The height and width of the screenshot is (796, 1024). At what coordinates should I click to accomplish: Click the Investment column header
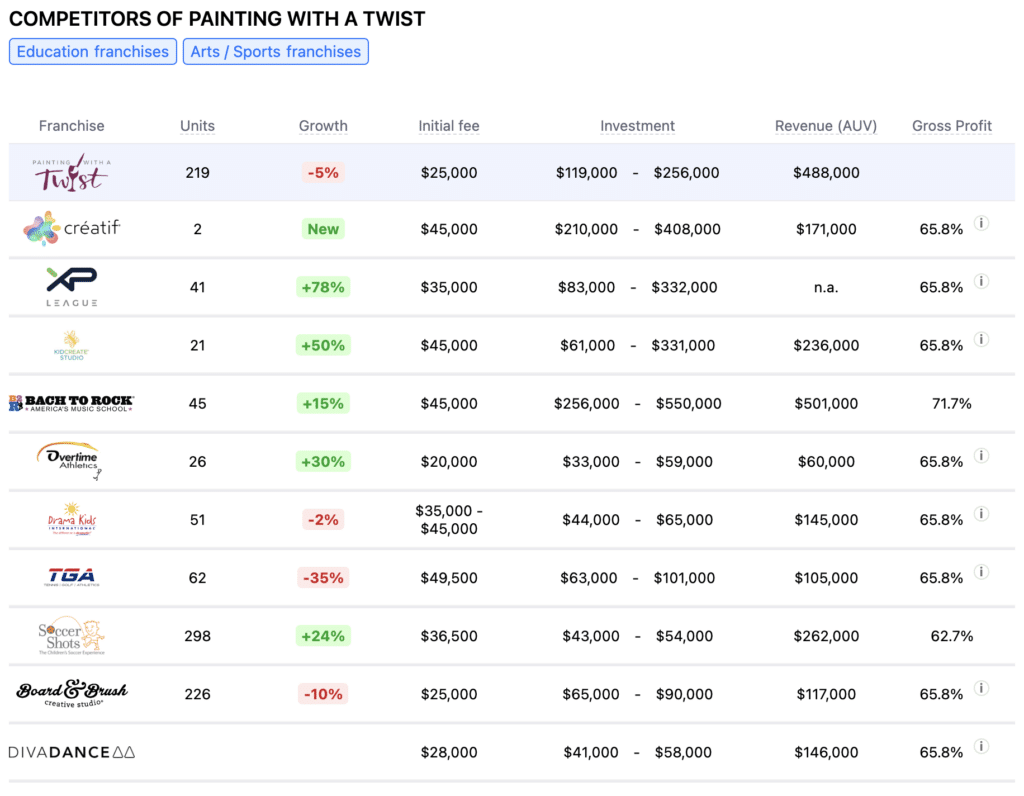[637, 125]
